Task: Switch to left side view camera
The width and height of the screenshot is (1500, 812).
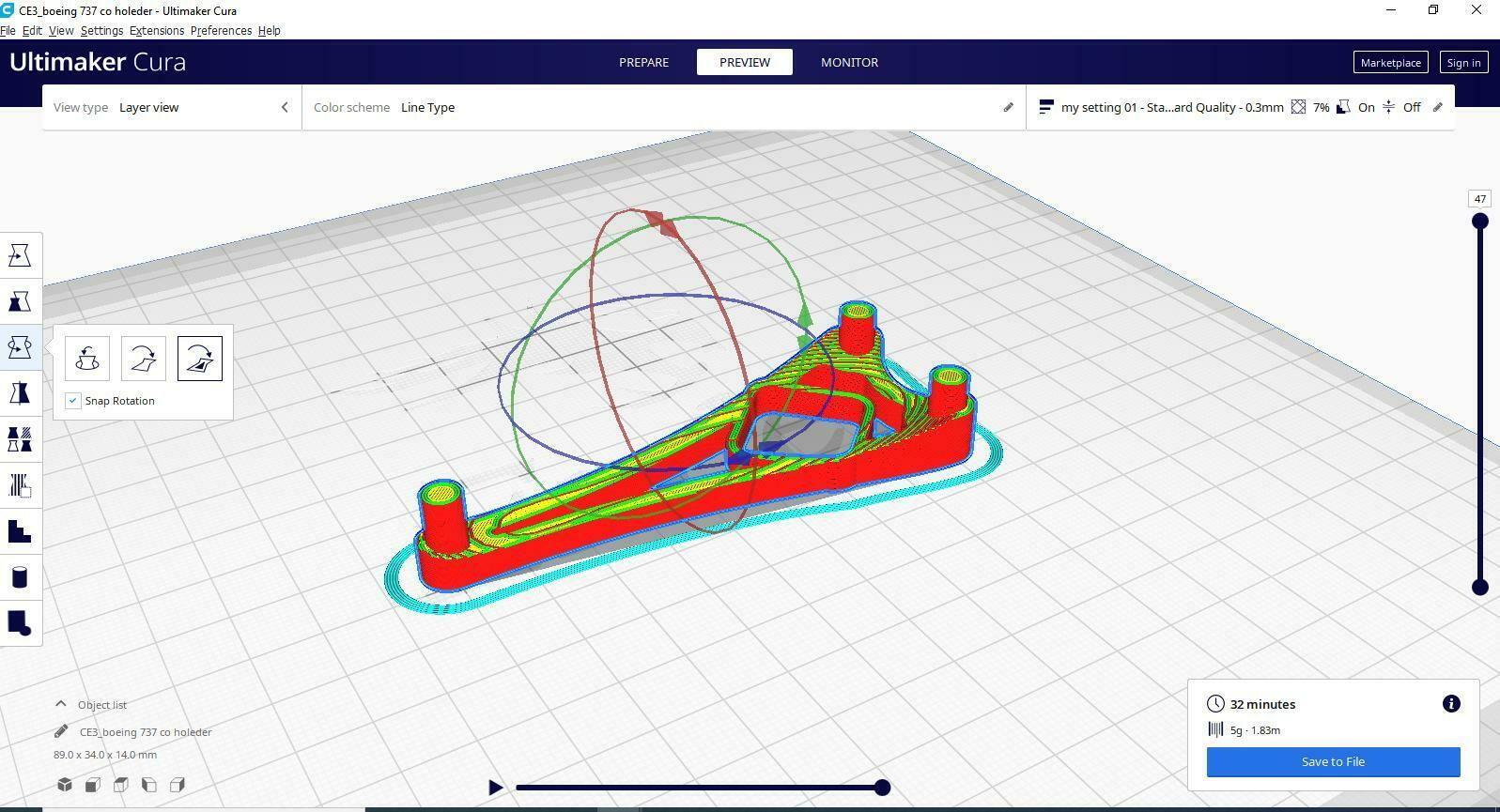Action: tap(148, 785)
